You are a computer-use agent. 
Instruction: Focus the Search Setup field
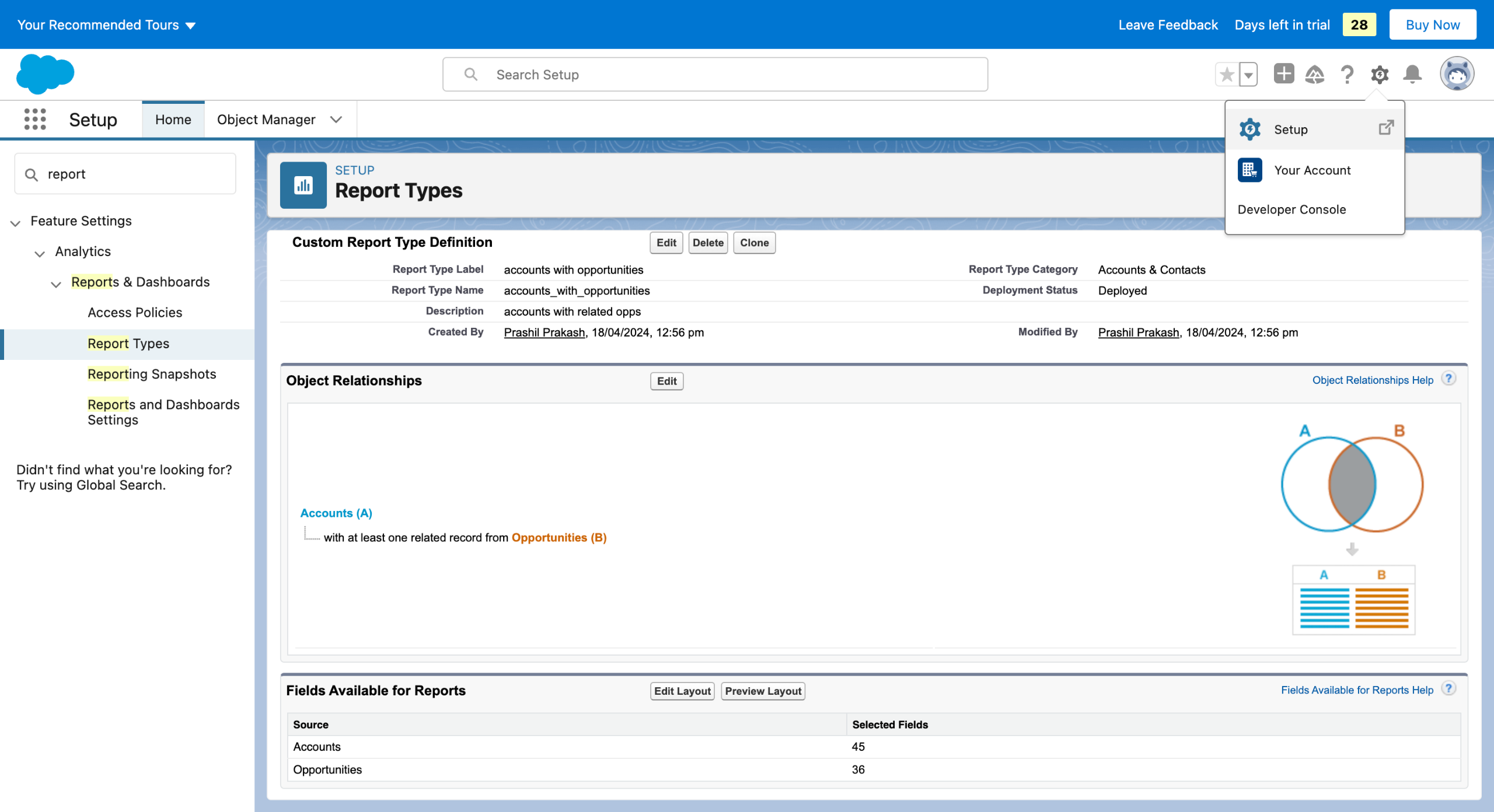(715, 74)
